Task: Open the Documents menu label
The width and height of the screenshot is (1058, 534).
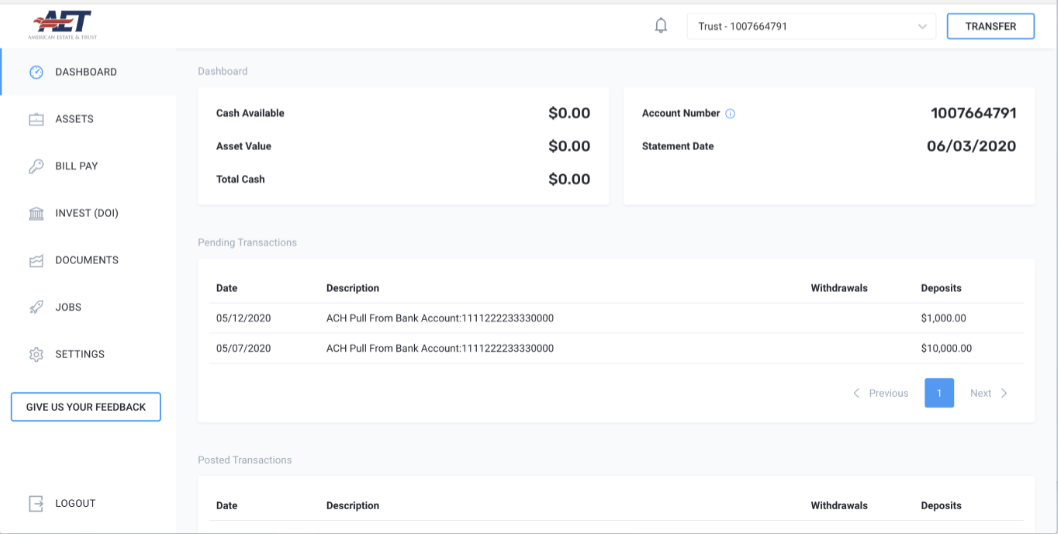Action: coord(87,260)
